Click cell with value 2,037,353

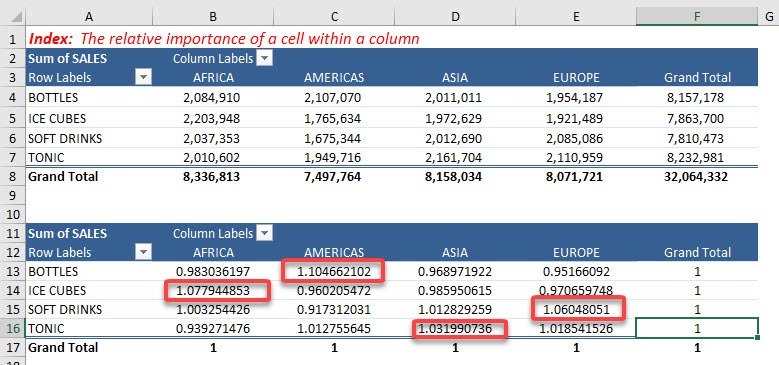[211, 139]
